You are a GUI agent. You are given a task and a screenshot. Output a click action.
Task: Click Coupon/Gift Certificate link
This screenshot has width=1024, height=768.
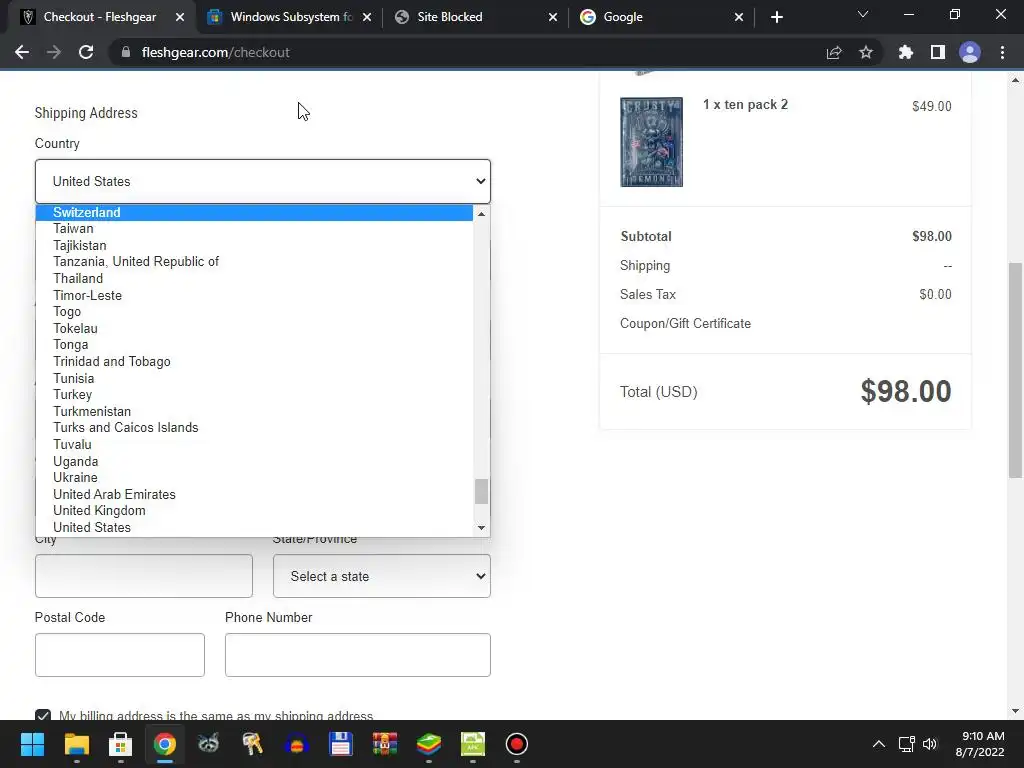[x=685, y=323]
